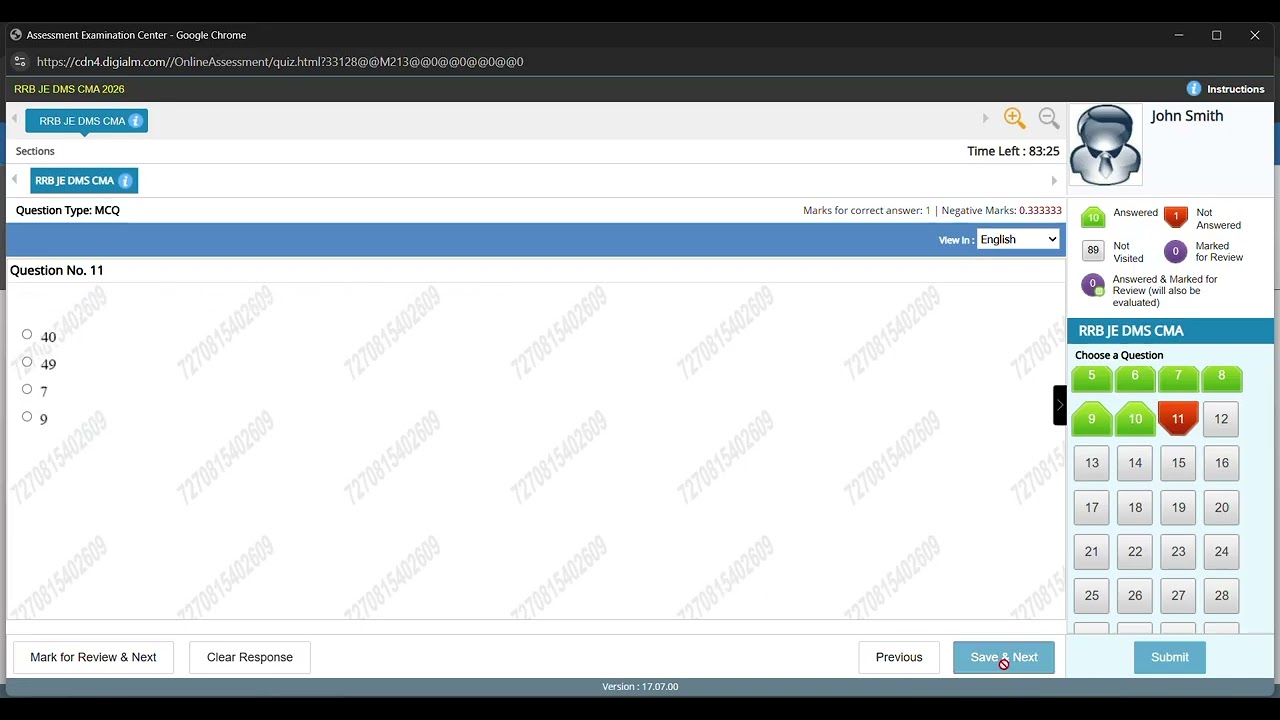Go to question 6 in the palette

(x=1135, y=378)
